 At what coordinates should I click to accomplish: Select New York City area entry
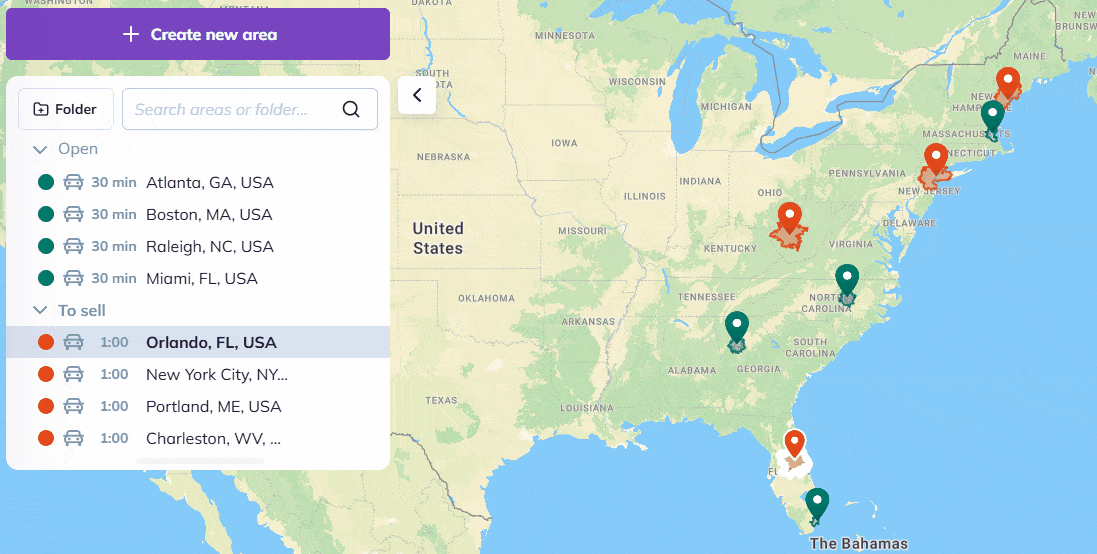216,374
